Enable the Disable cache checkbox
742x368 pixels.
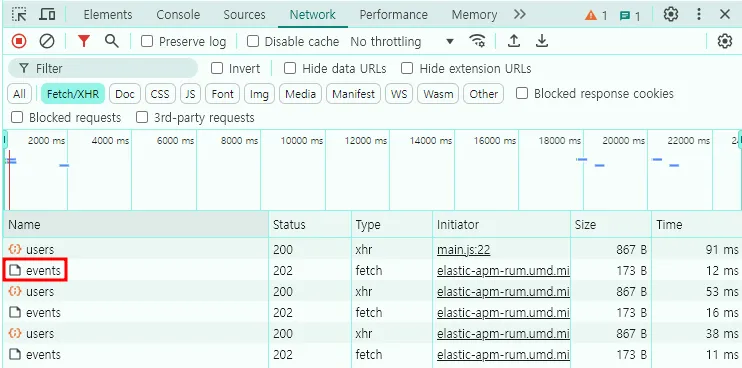point(253,42)
